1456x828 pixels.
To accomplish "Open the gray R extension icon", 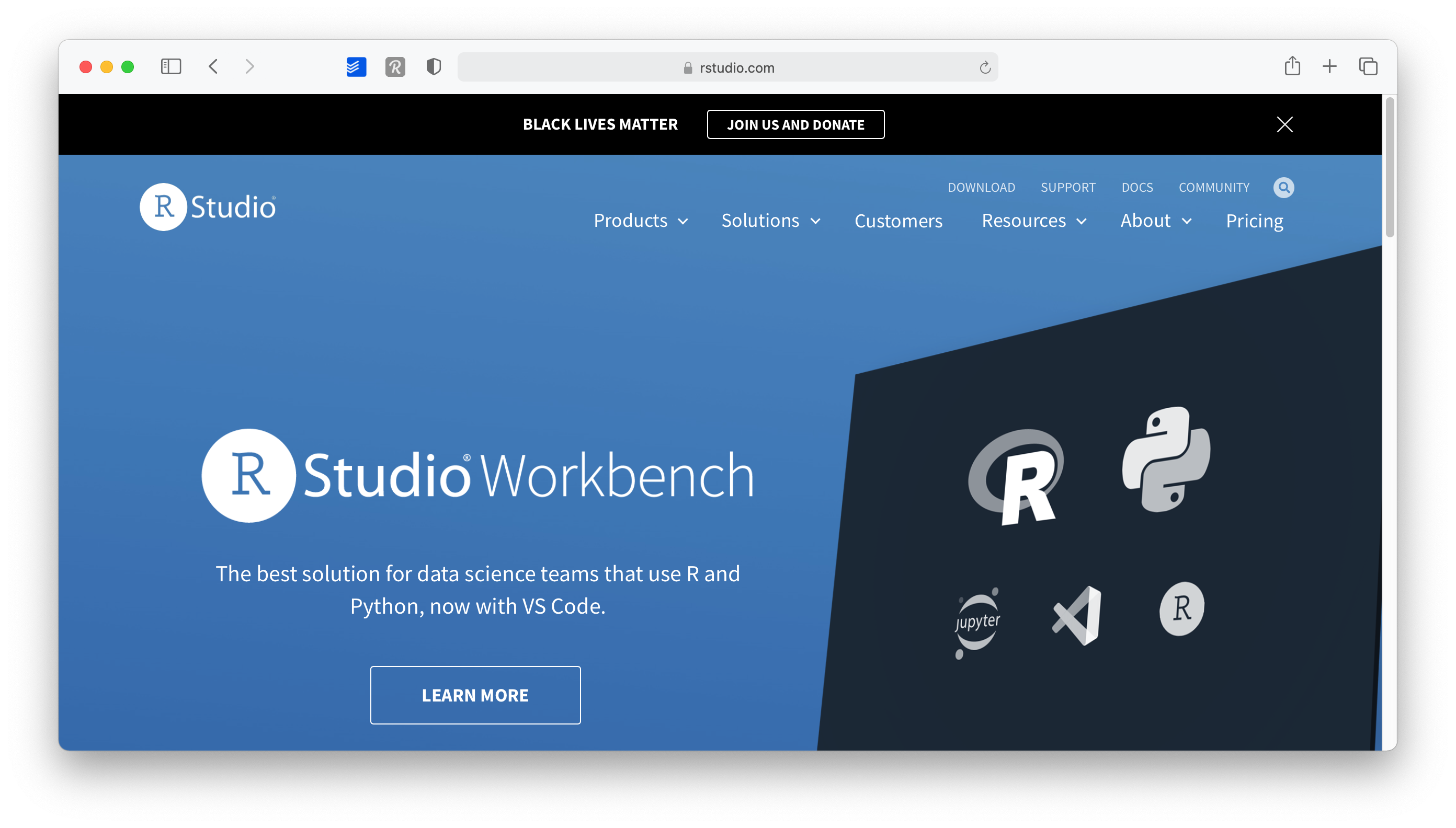I will (395, 67).
